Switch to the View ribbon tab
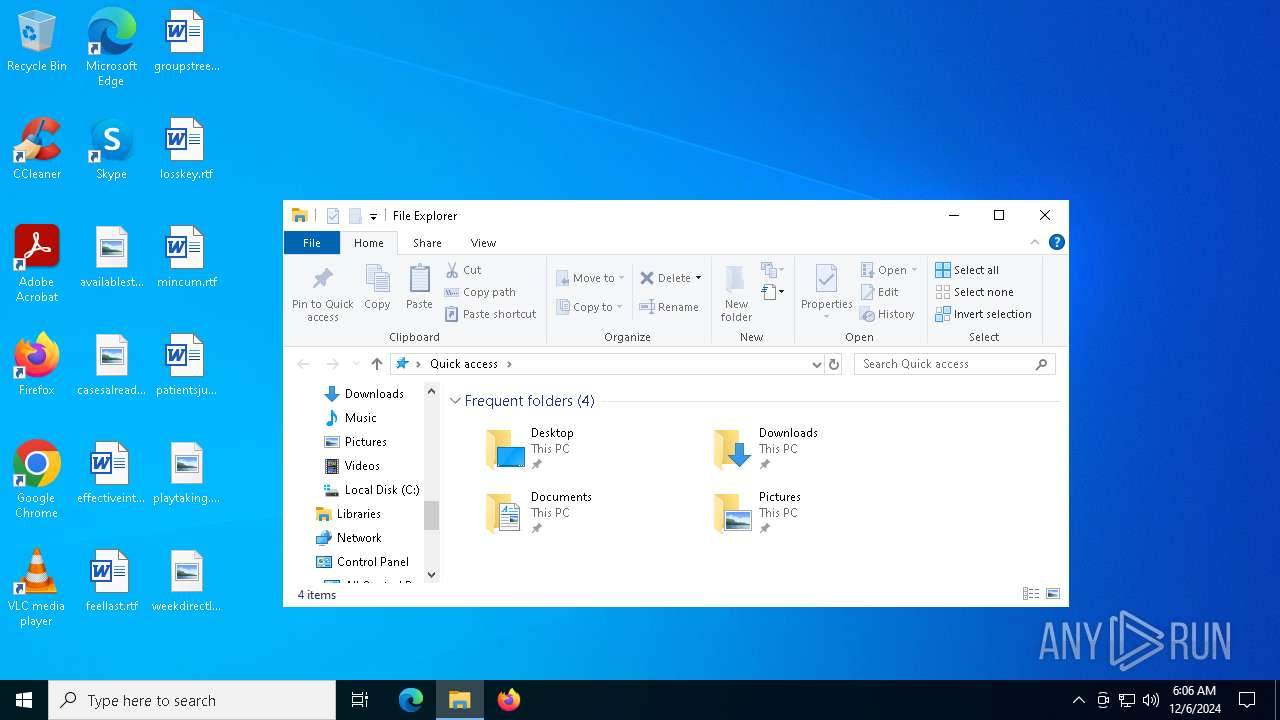The width and height of the screenshot is (1280, 720). [483, 243]
